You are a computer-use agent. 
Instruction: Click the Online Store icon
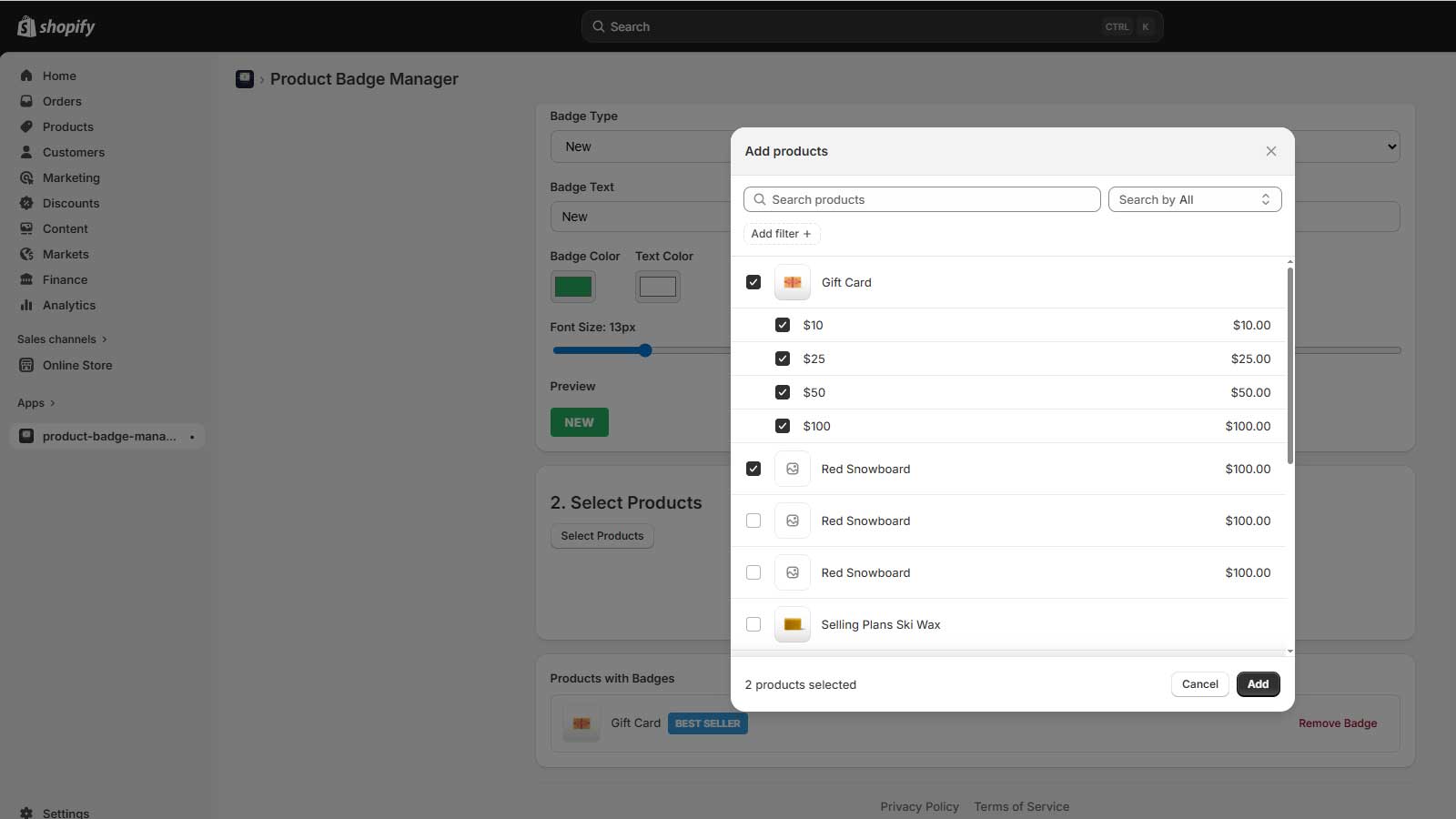pyautogui.click(x=26, y=365)
